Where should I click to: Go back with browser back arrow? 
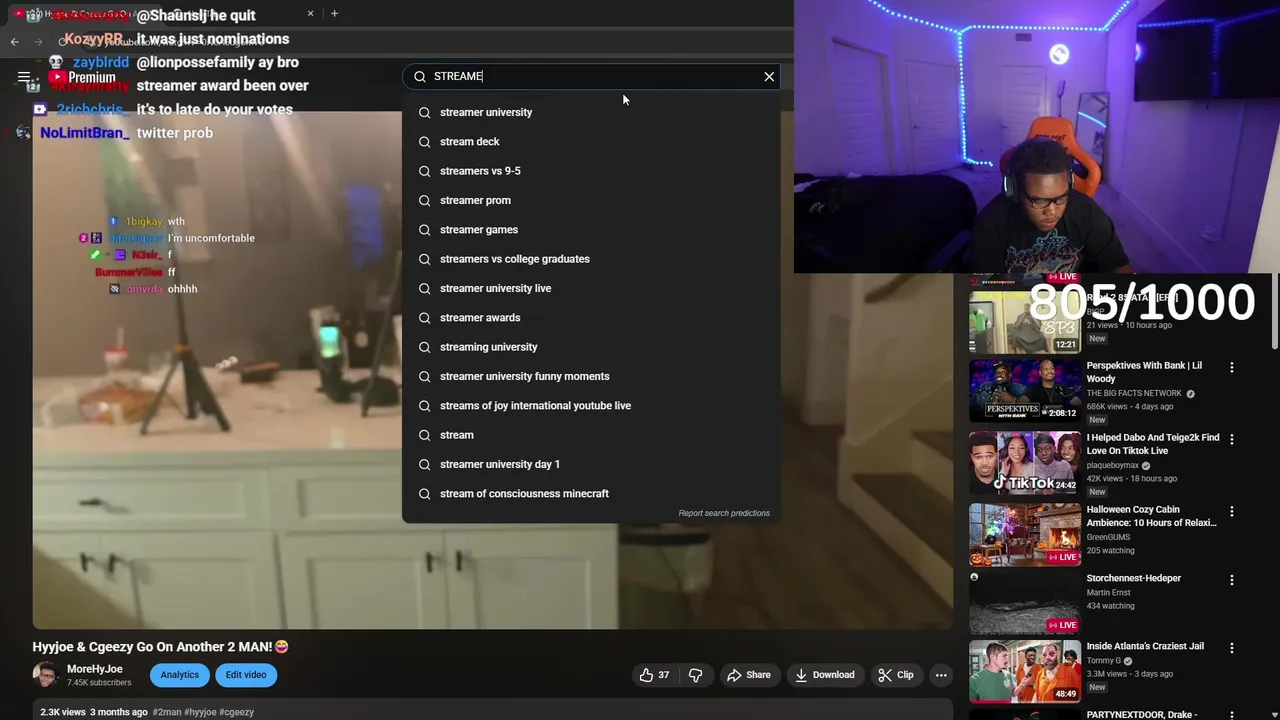click(14, 41)
